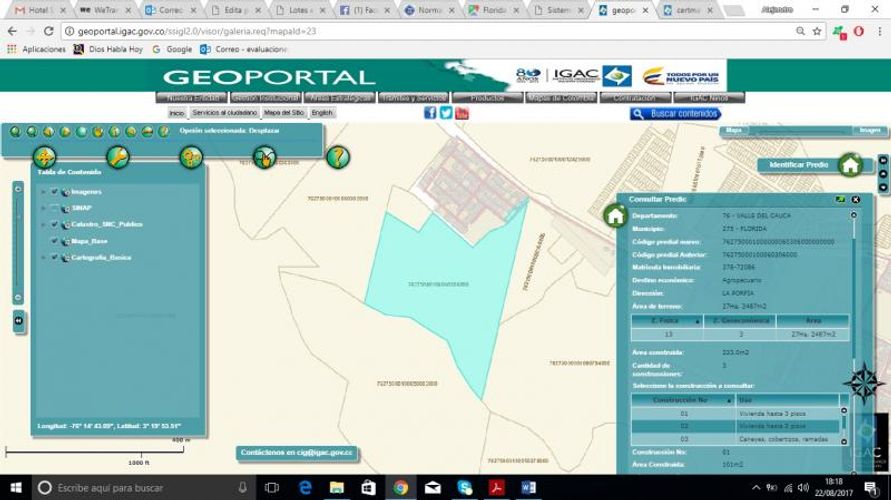The image size is (891, 500).
Task: Open Adobe Acrobat from the taskbar
Action: [497, 488]
